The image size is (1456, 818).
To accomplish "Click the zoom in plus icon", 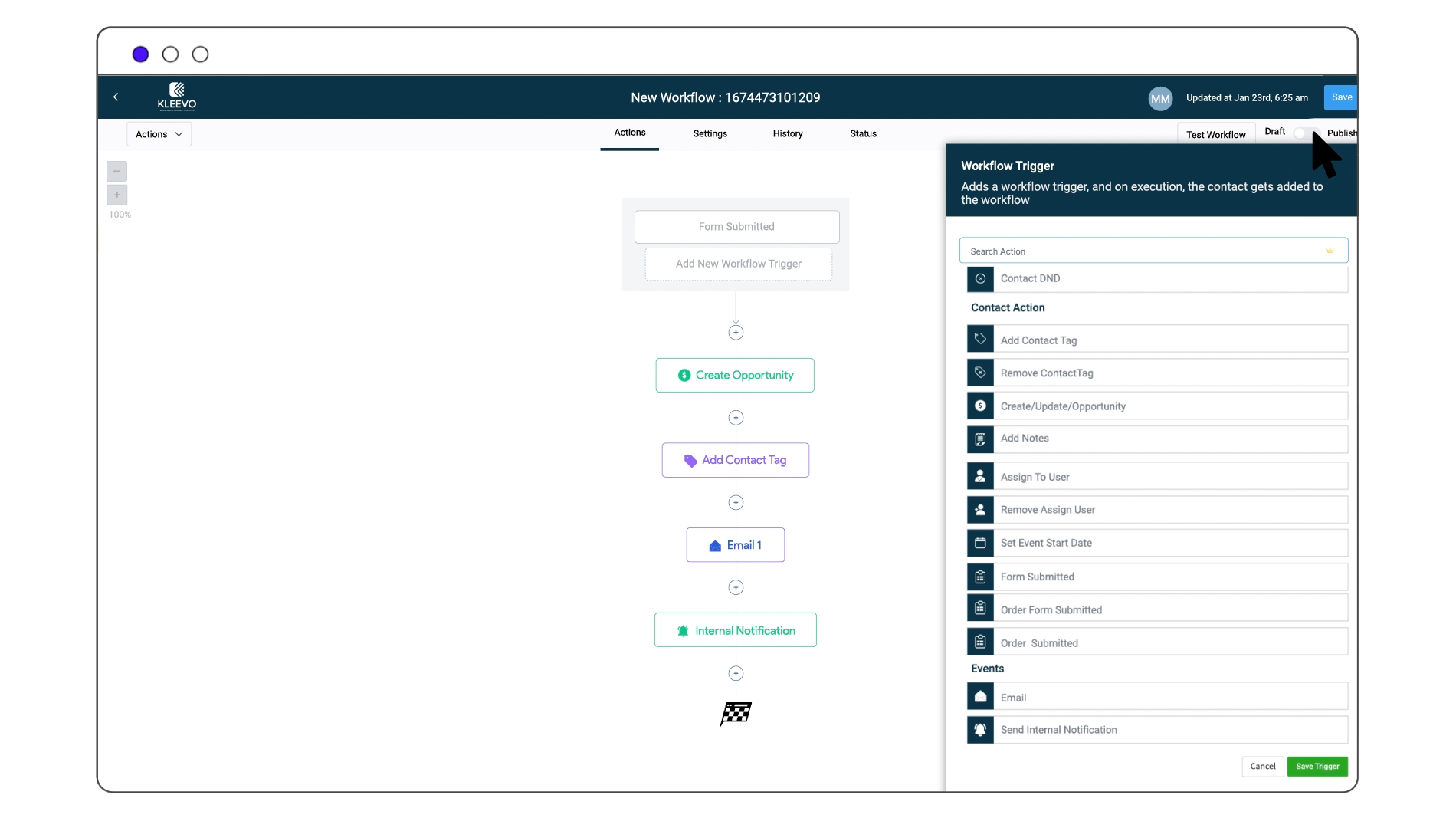I will pyautogui.click(x=116, y=195).
